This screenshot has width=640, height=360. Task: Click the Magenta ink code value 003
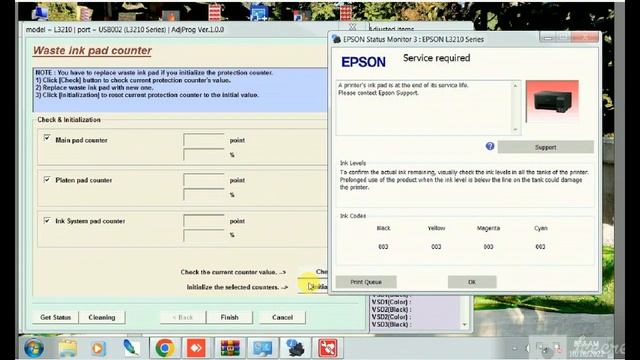click(488, 247)
